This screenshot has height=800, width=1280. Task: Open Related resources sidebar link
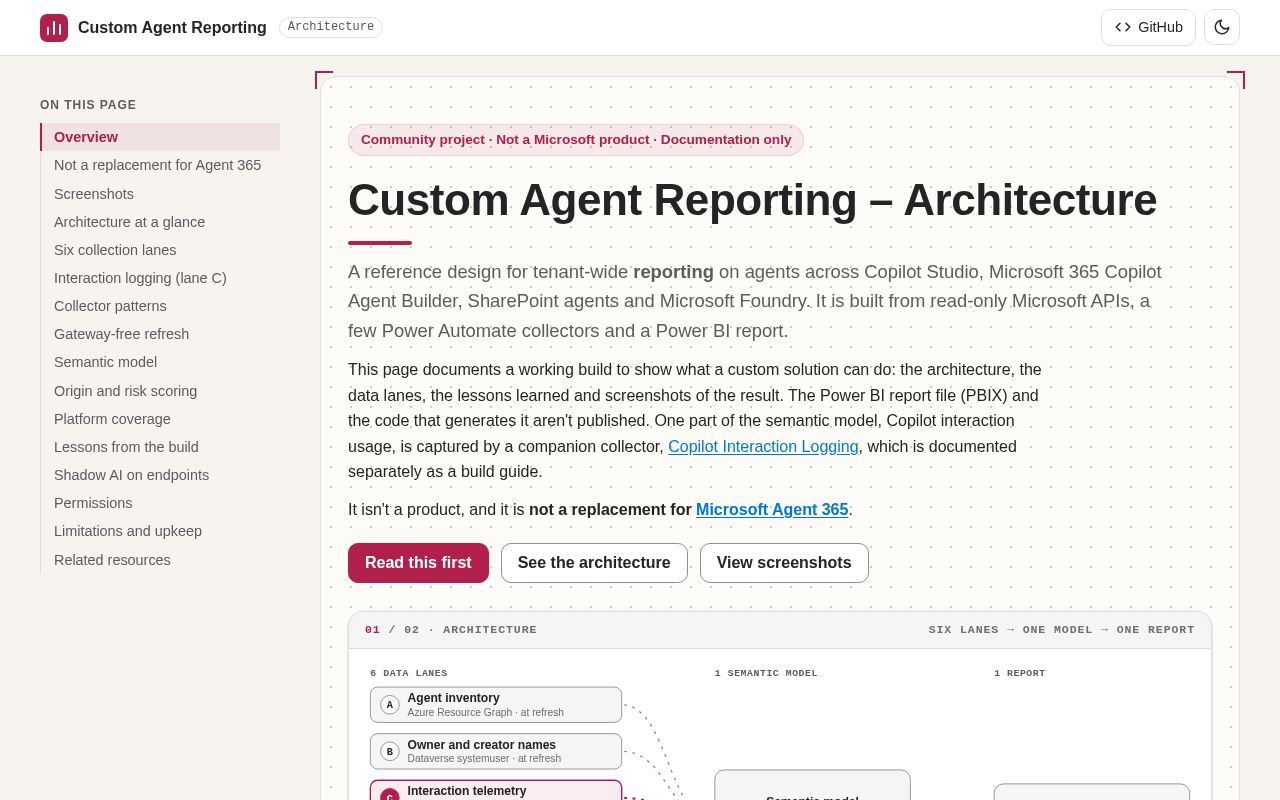click(160, 560)
